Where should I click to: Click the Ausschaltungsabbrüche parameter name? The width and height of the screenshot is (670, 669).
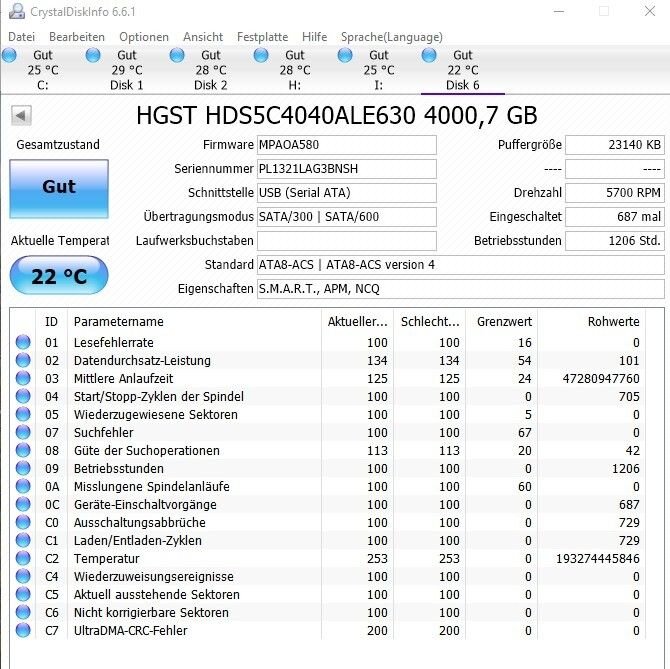pos(140,522)
